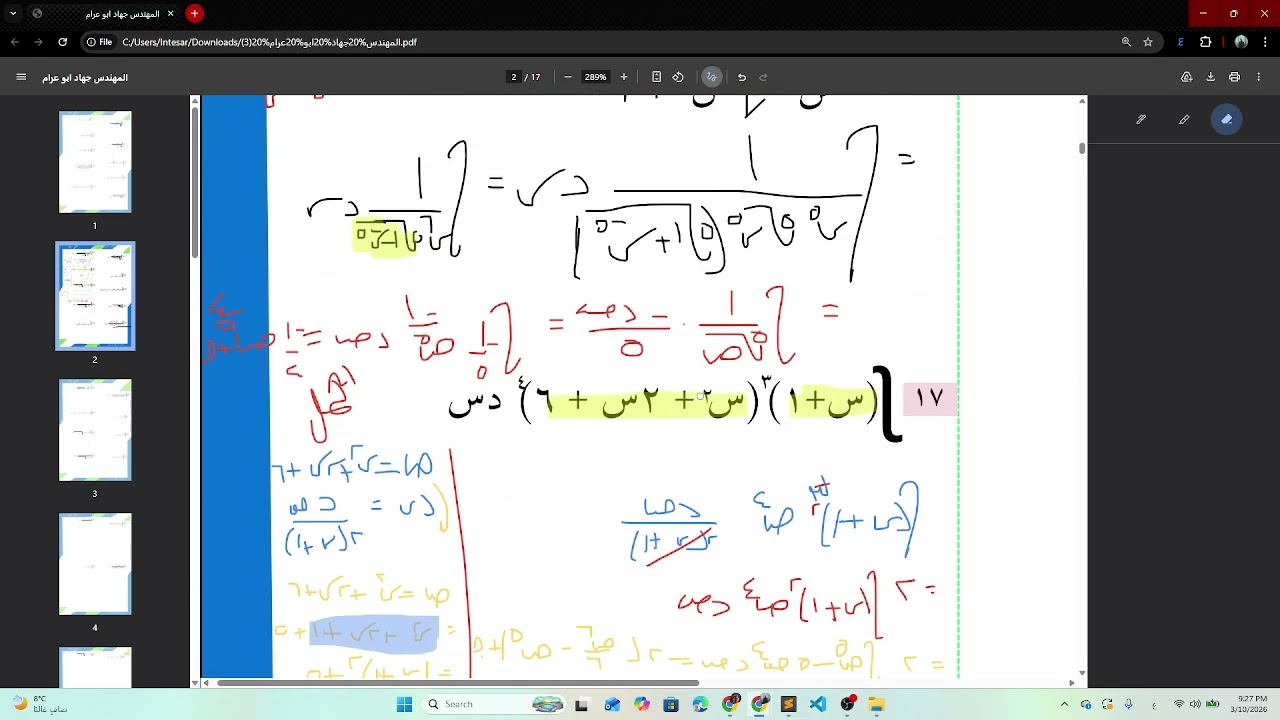Open the PDF viewer more actions menu

1258,77
